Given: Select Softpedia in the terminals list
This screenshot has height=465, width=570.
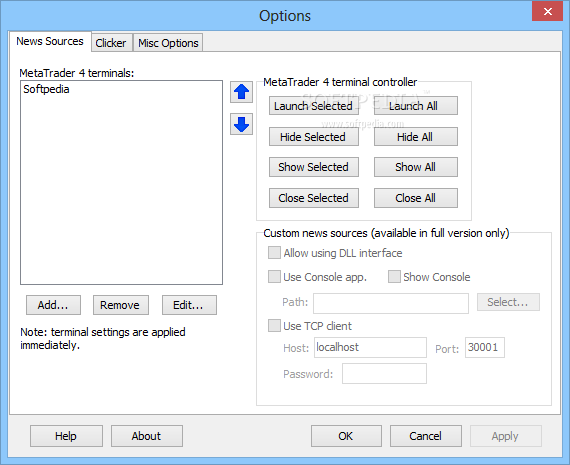Looking at the screenshot, I should pyautogui.click(x=46, y=89).
